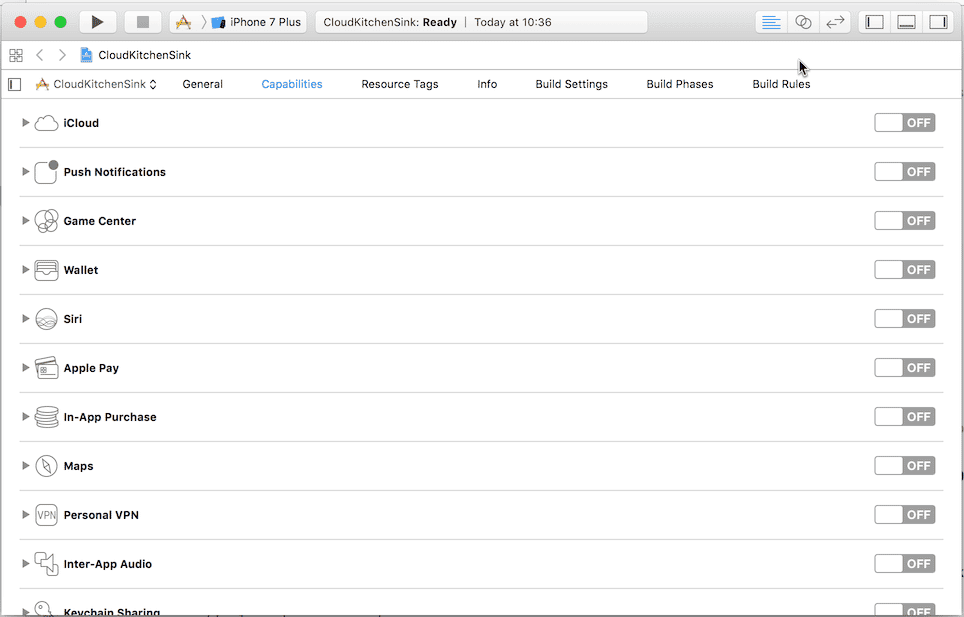Click the Siri waveform icon
The width and height of the screenshot is (964, 617).
point(46,319)
